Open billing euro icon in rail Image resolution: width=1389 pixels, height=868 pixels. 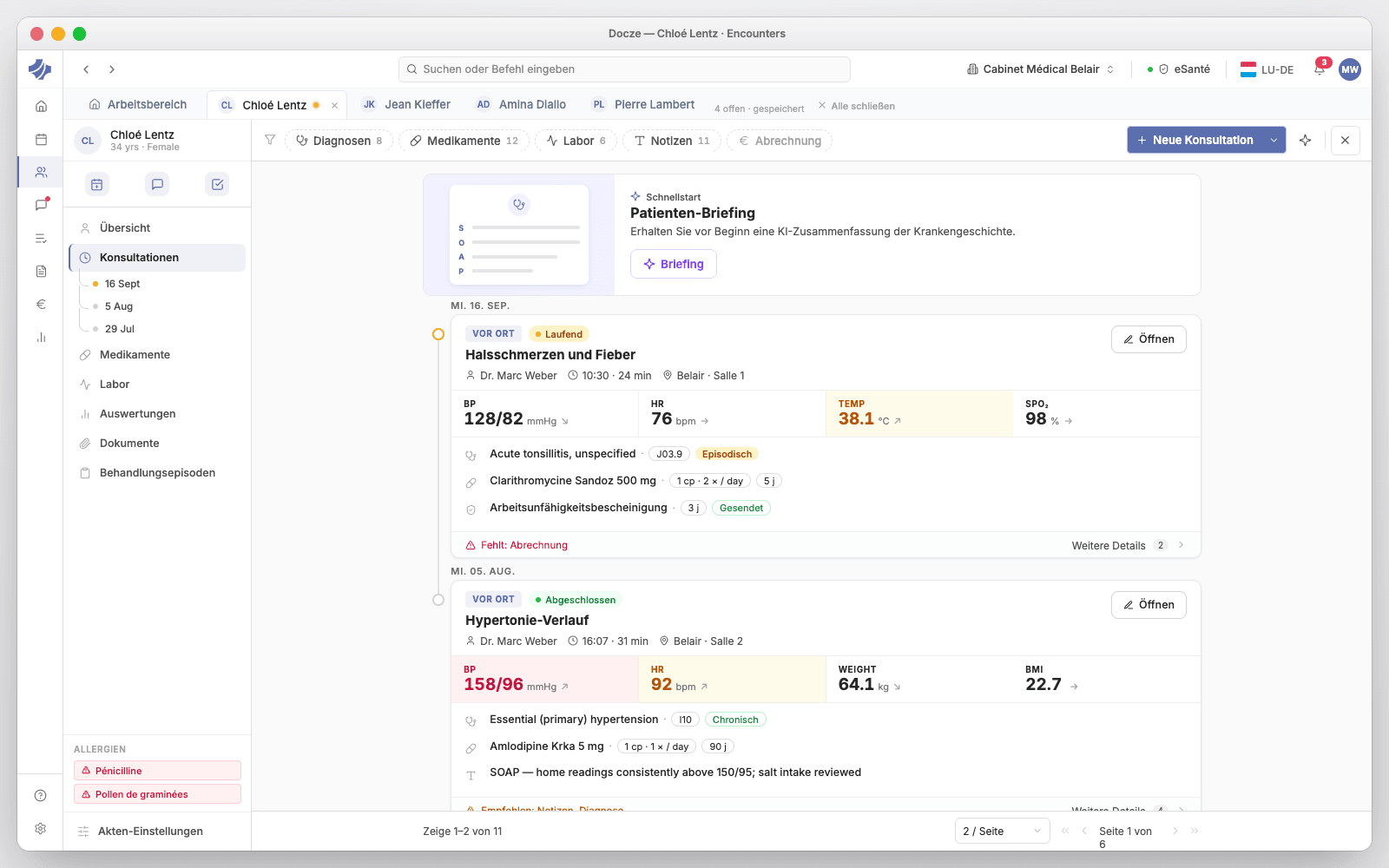41,304
